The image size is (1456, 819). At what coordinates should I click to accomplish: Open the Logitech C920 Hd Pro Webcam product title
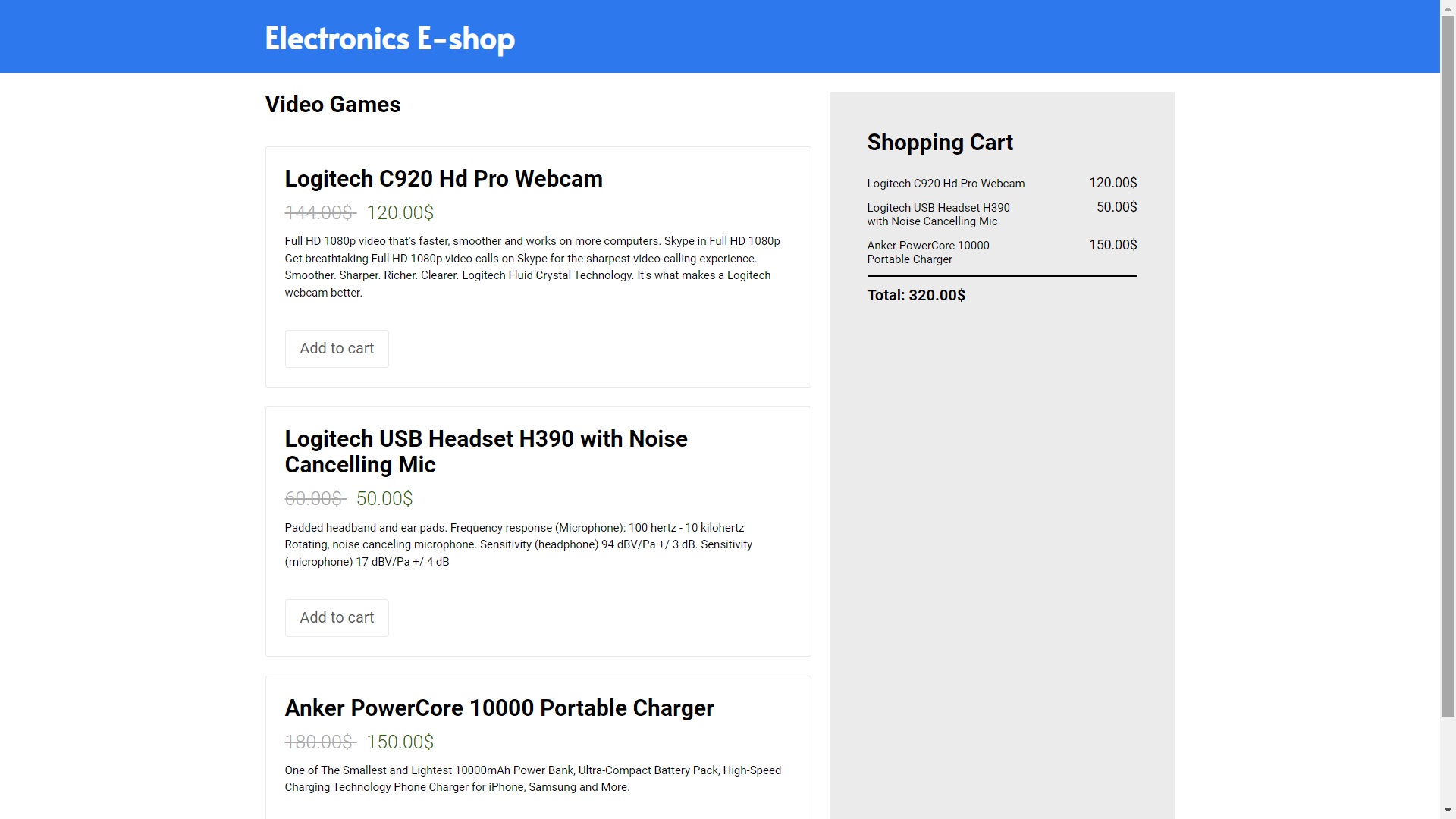[x=444, y=179]
